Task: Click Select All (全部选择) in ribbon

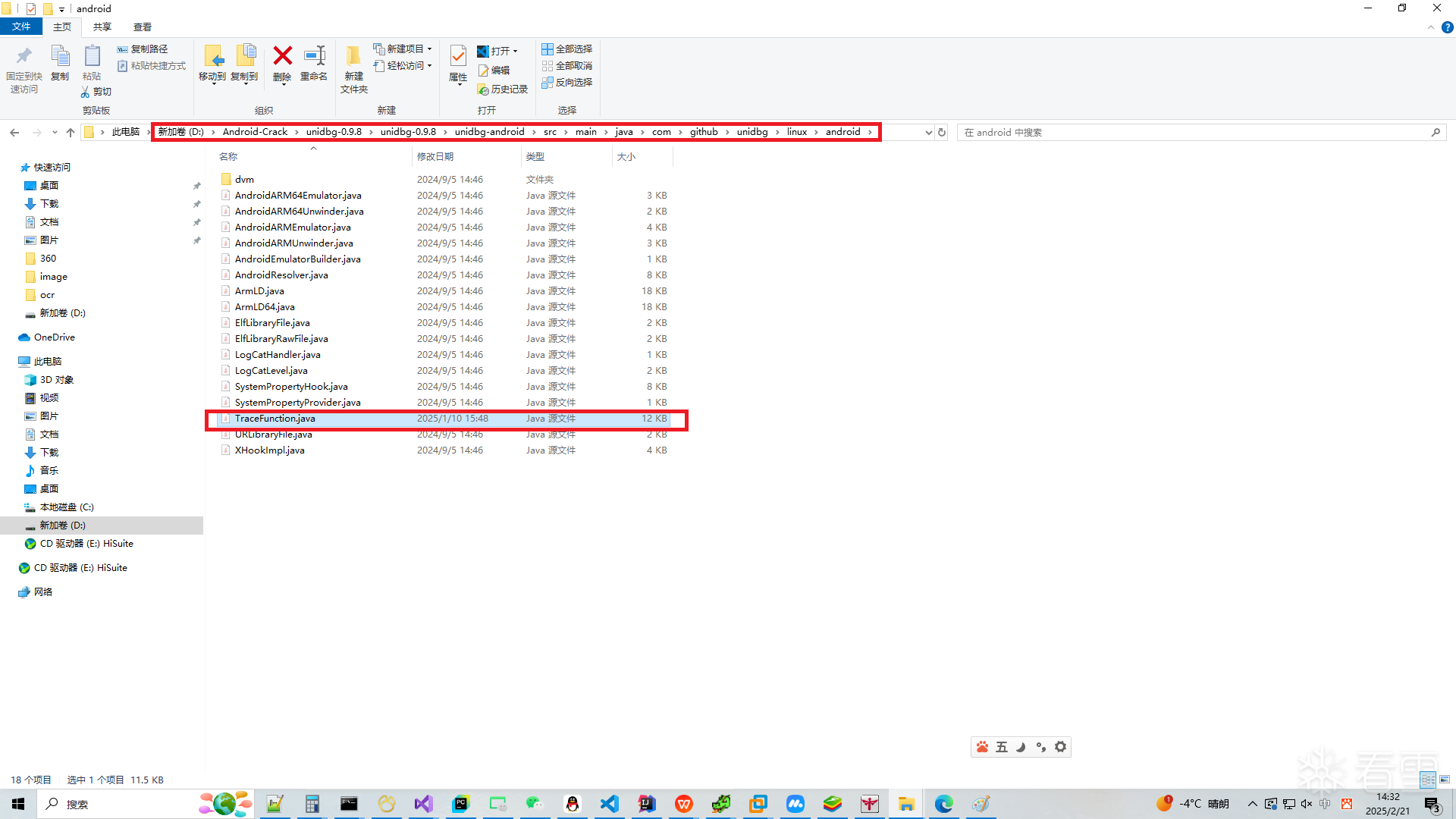Action: 566,49
